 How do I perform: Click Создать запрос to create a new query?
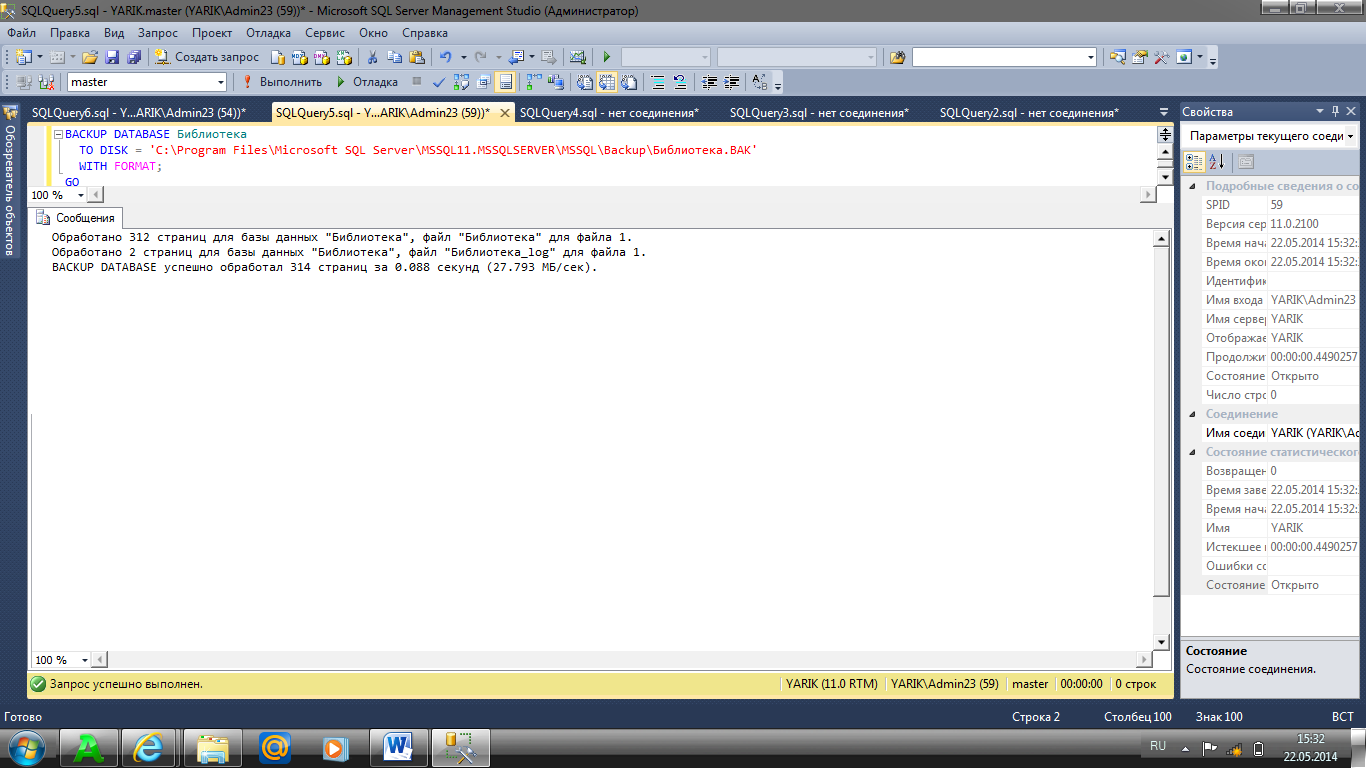tap(206, 57)
